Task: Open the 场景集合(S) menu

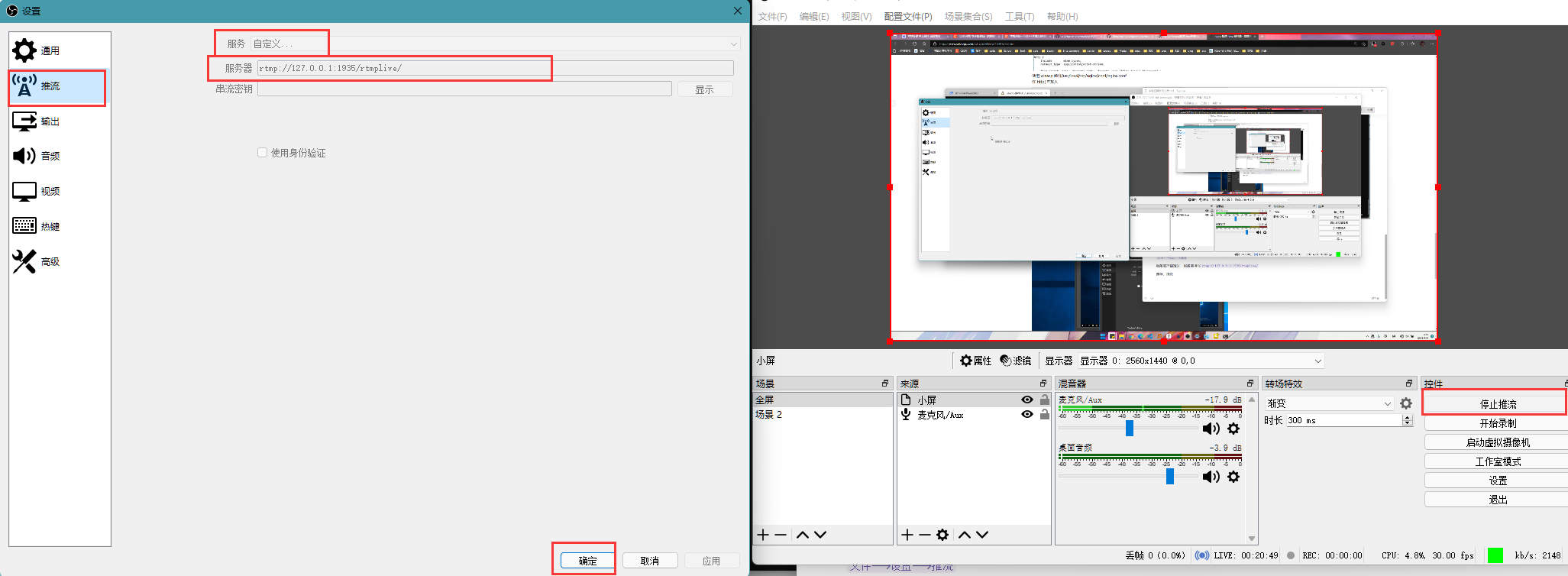Action: (x=968, y=16)
